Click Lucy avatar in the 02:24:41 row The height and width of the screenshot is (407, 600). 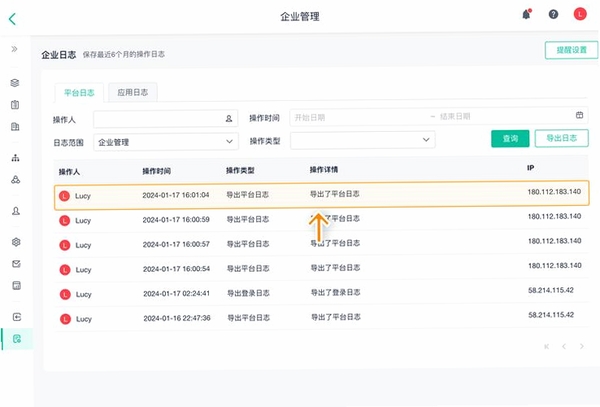(65, 294)
